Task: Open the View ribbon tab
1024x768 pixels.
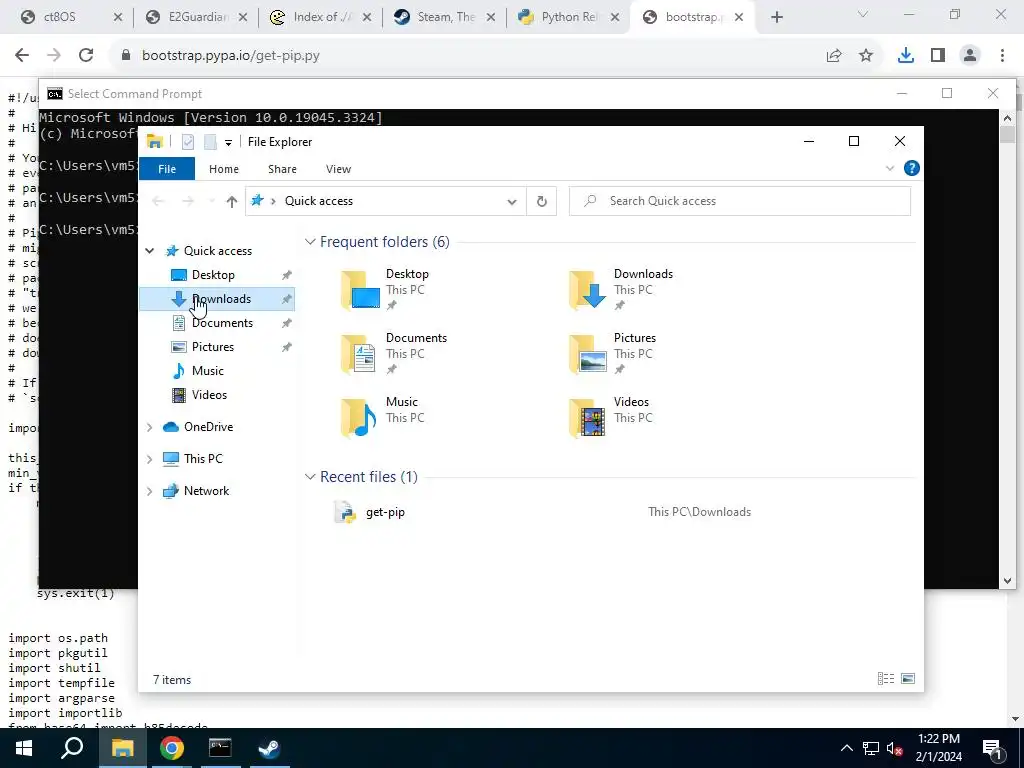Action: pyautogui.click(x=338, y=169)
